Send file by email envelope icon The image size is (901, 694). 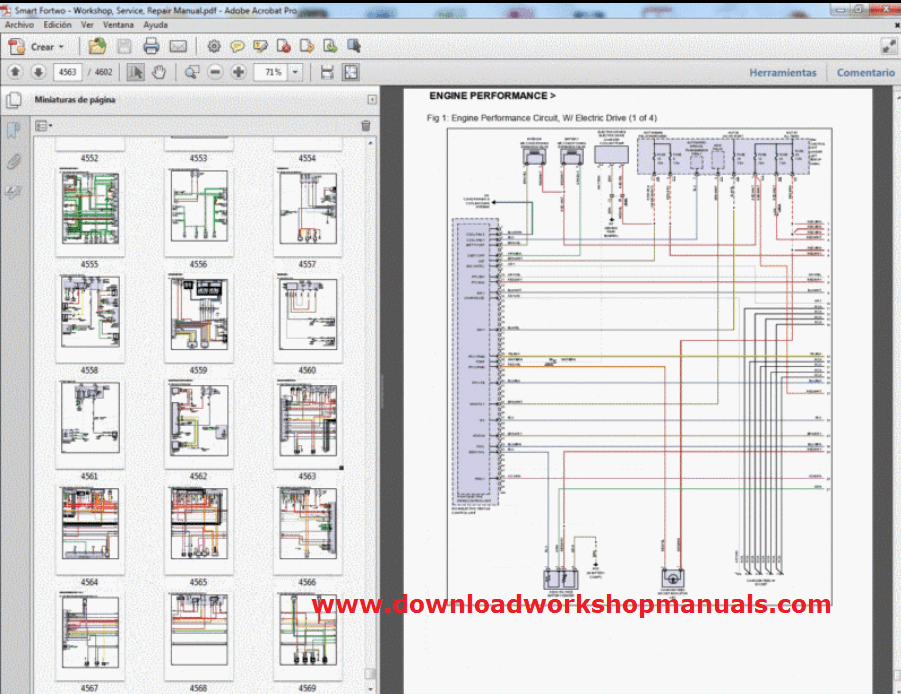point(178,47)
